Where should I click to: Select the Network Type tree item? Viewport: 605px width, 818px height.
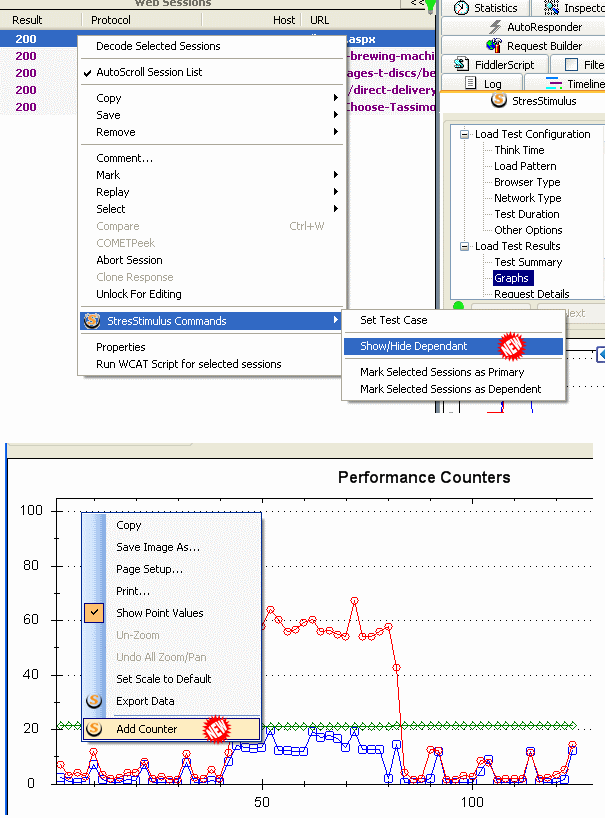(x=528, y=198)
